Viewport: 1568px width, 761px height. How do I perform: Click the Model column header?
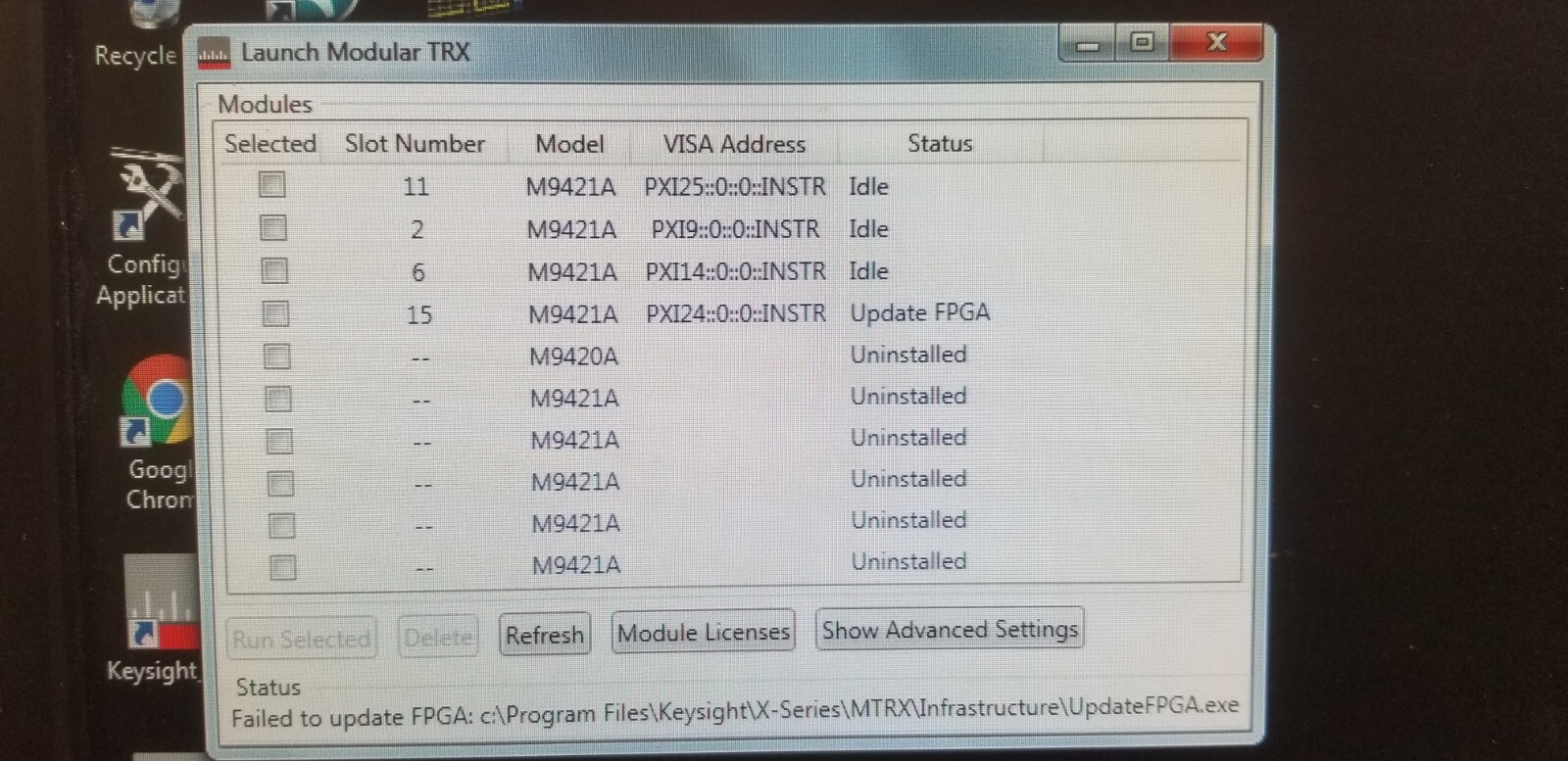(569, 144)
